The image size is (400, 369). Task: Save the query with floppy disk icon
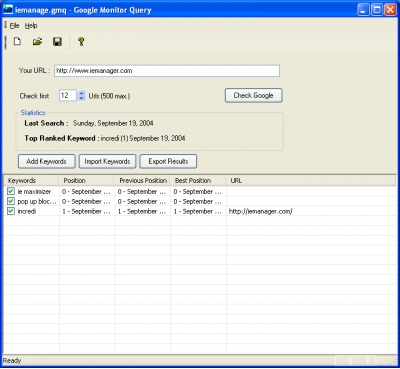click(x=57, y=42)
